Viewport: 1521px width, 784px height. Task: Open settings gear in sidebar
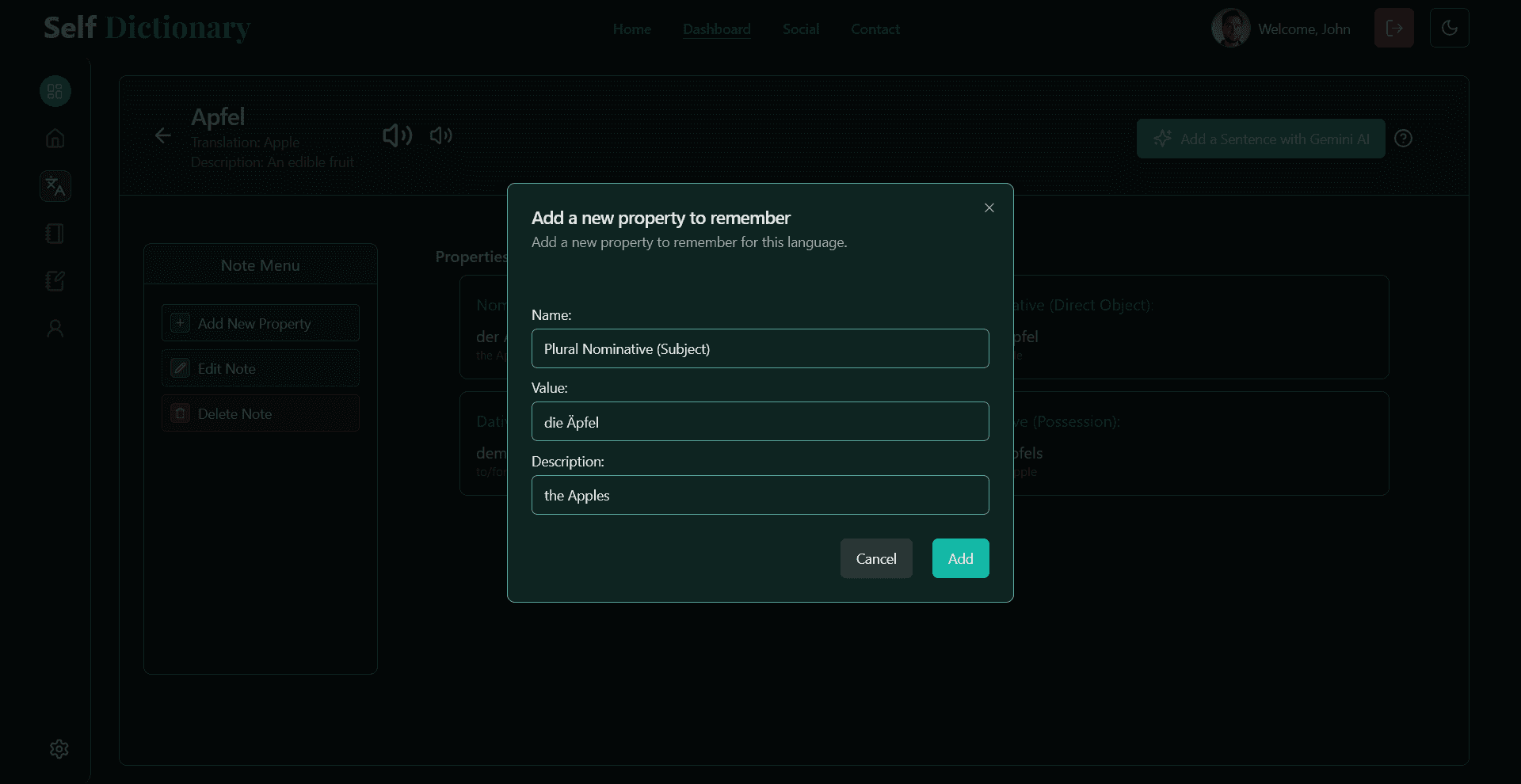pyautogui.click(x=59, y=749)
